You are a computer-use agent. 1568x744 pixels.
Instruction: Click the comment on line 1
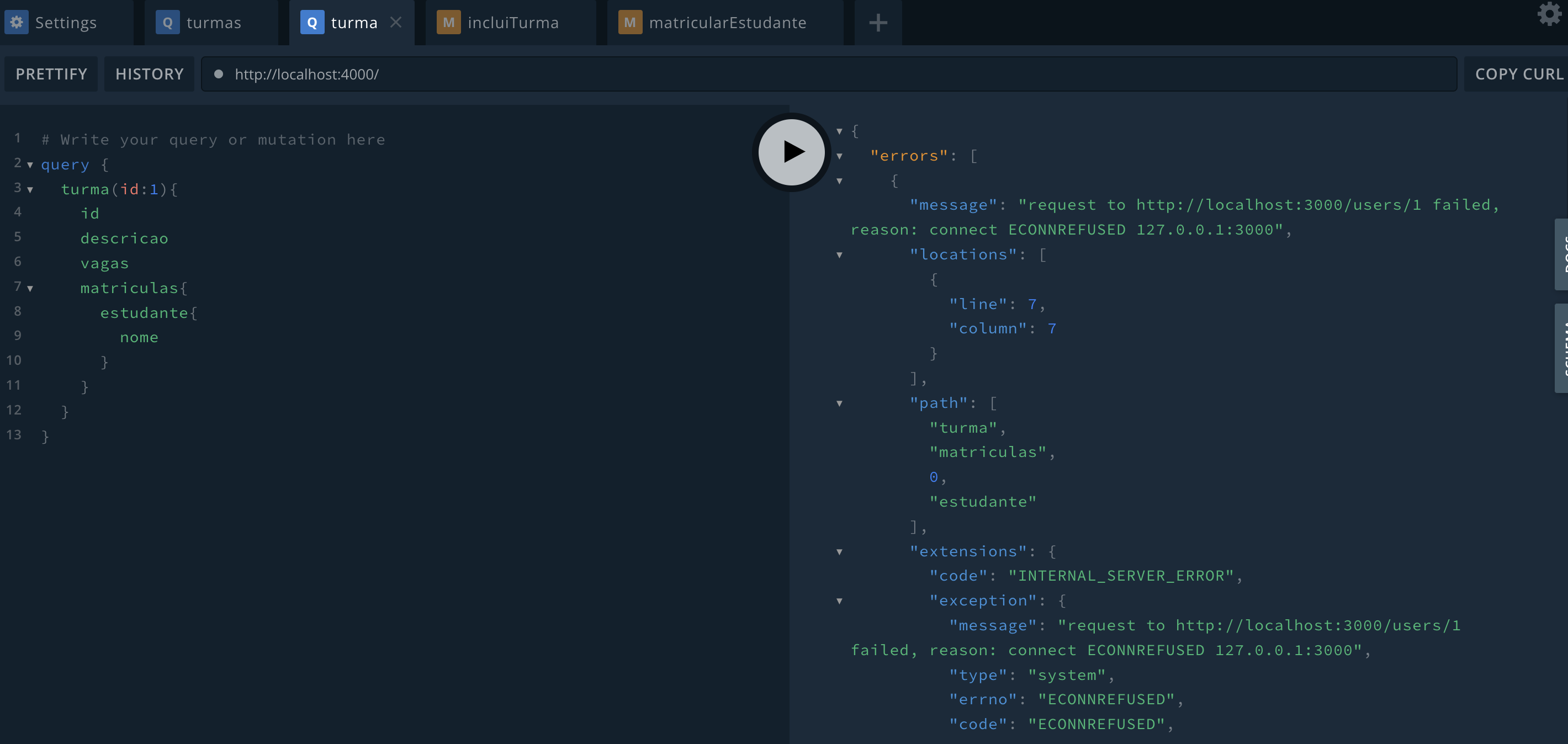[x=213, y=140]
